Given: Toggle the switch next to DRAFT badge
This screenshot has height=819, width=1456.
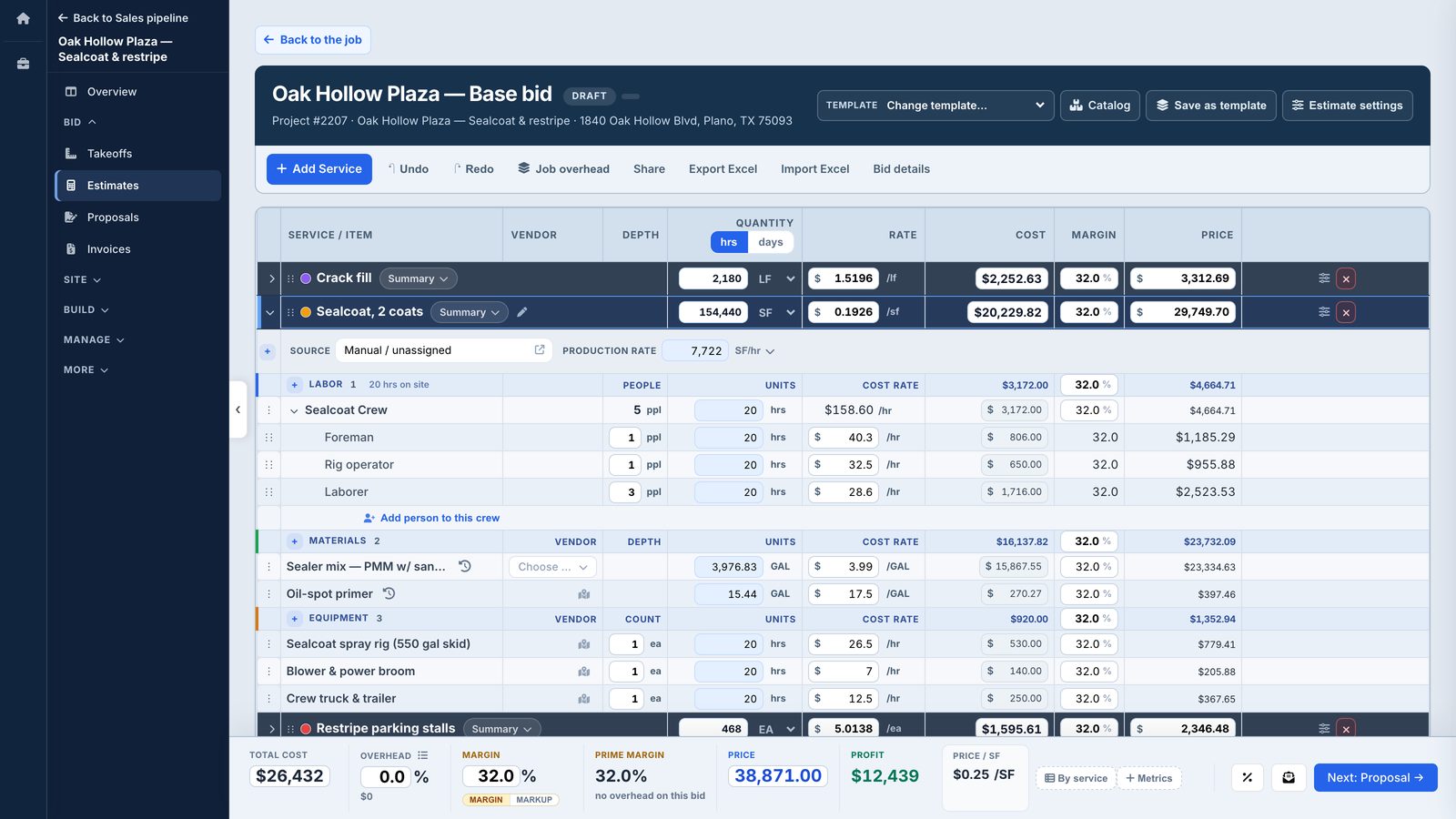Looking at the screenshot, I should (x=631, y=96).
